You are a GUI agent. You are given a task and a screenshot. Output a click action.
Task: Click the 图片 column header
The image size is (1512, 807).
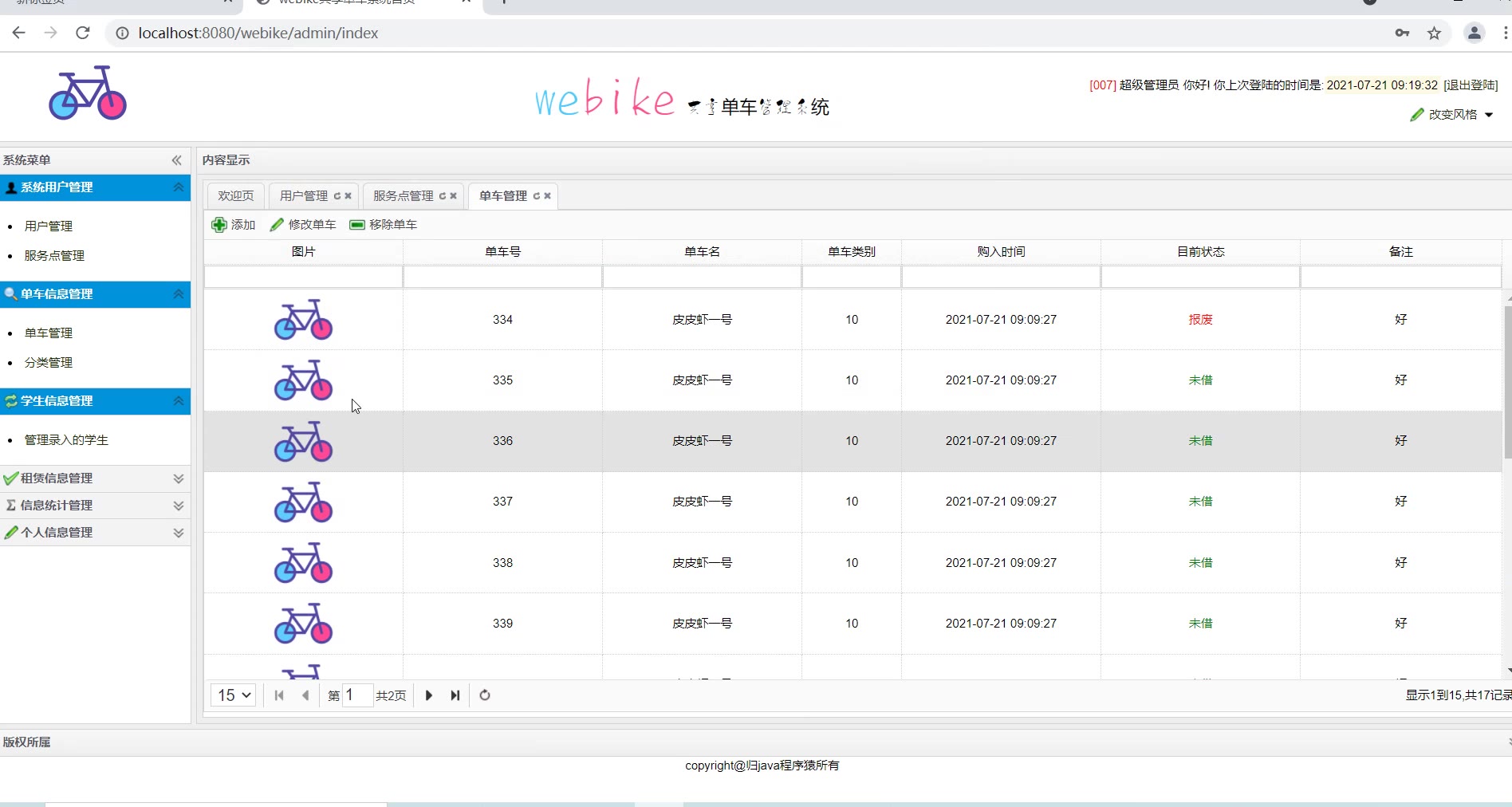[304, 252]
